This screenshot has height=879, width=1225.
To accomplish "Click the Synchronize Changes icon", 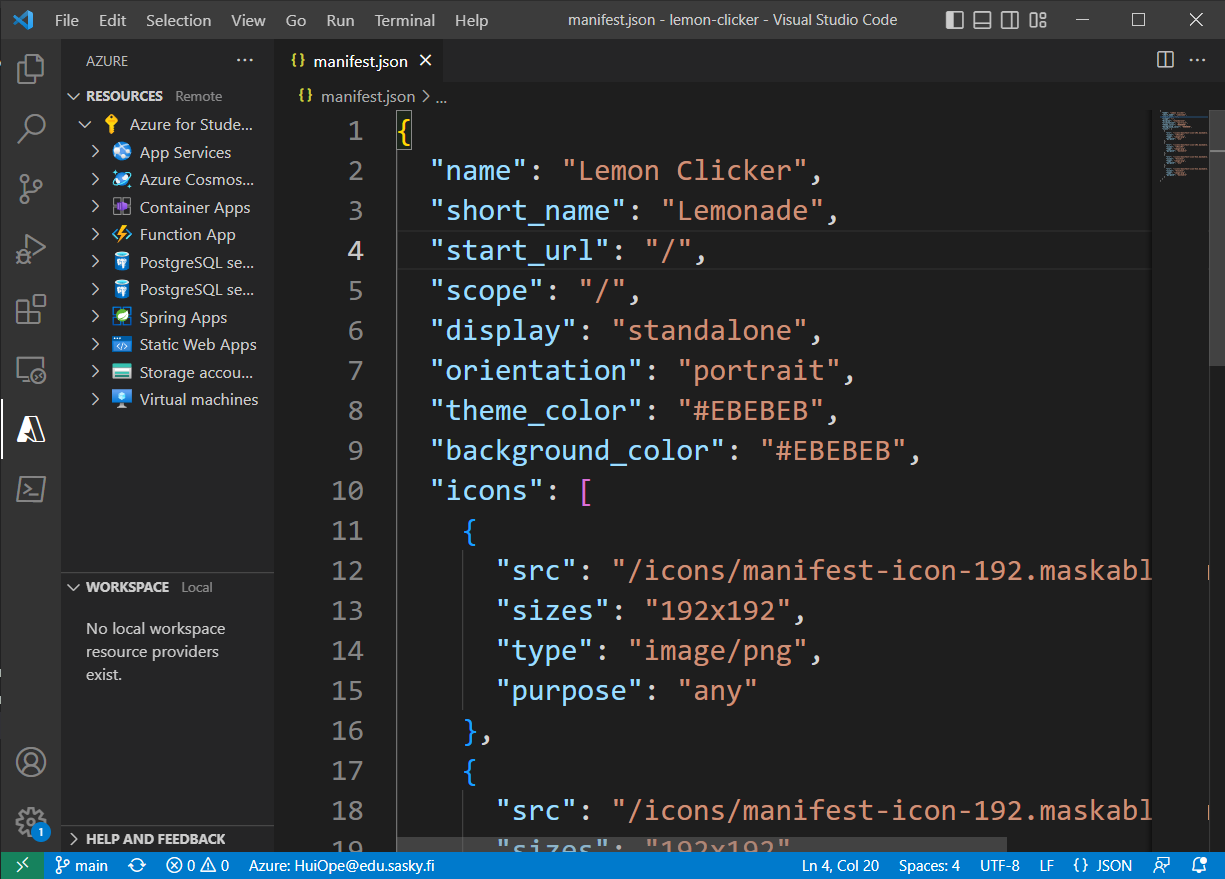I will pos(138,866).
